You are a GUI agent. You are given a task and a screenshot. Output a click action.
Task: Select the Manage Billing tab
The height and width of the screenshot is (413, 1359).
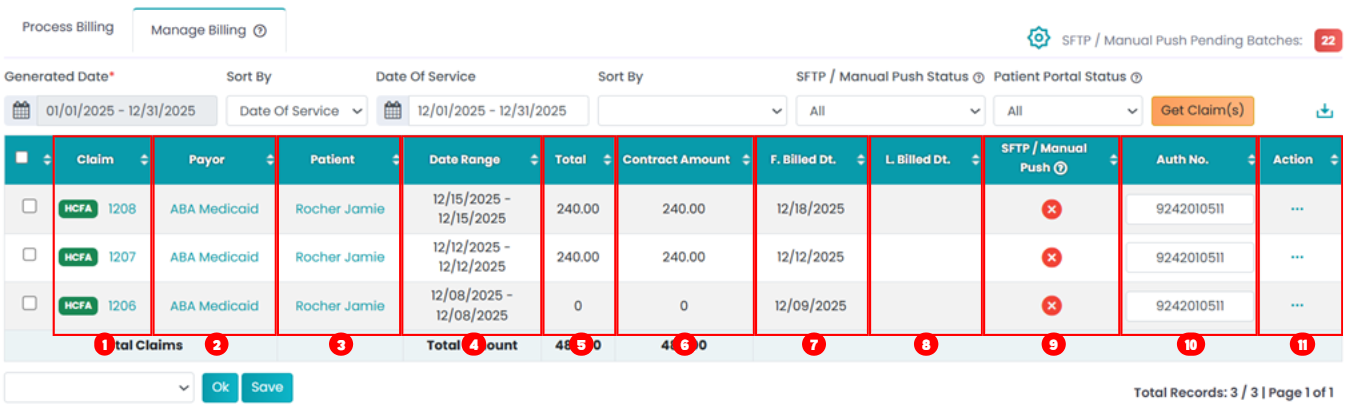click(208, 30)
